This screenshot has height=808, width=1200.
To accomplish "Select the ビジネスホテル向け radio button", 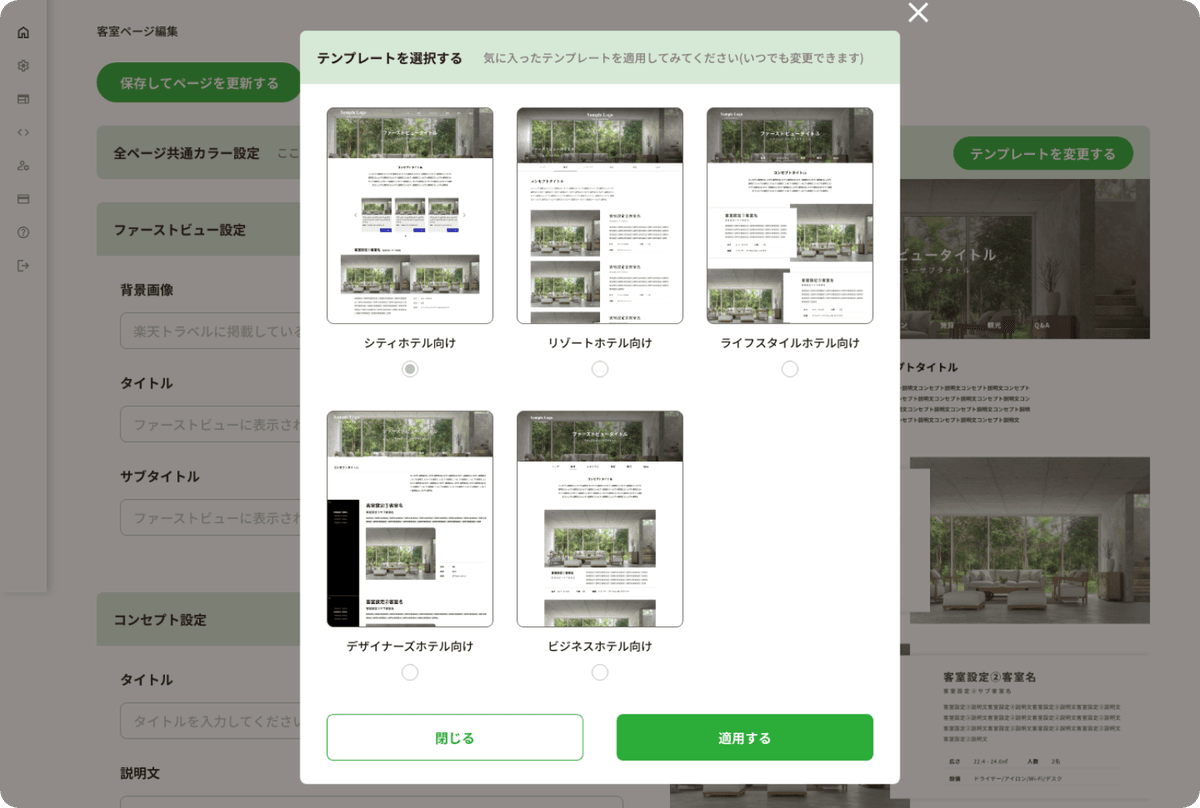I will point(600,672).
